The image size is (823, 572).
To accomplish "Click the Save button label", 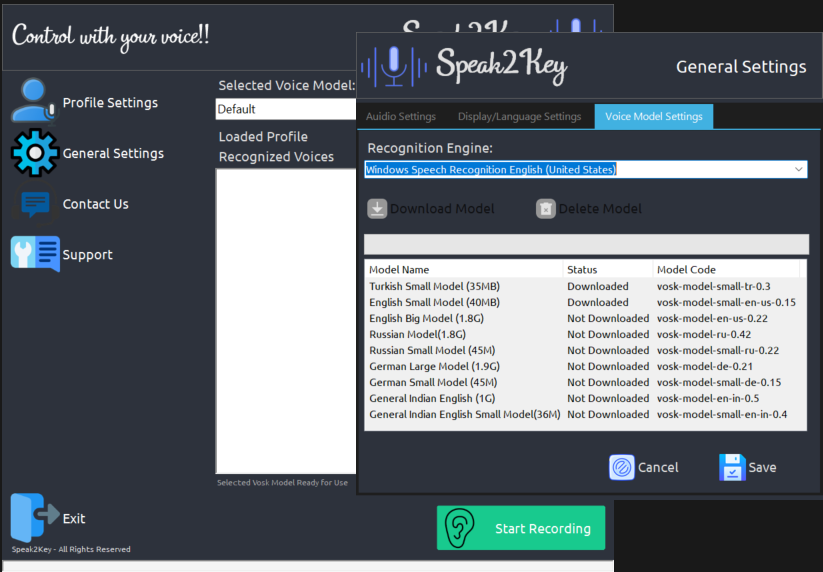I will pos(762,467).
